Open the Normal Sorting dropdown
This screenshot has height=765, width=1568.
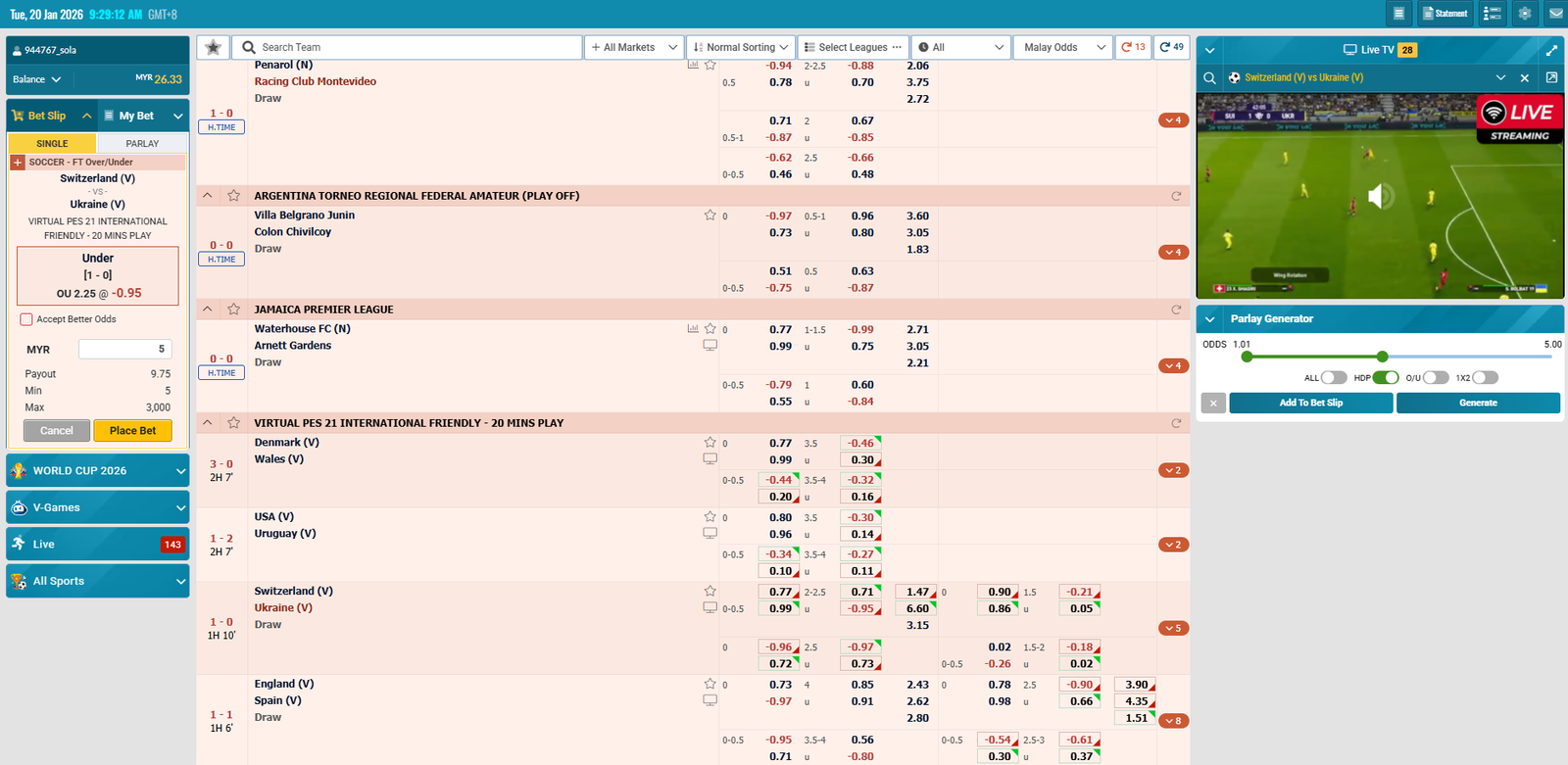(740, 47)
